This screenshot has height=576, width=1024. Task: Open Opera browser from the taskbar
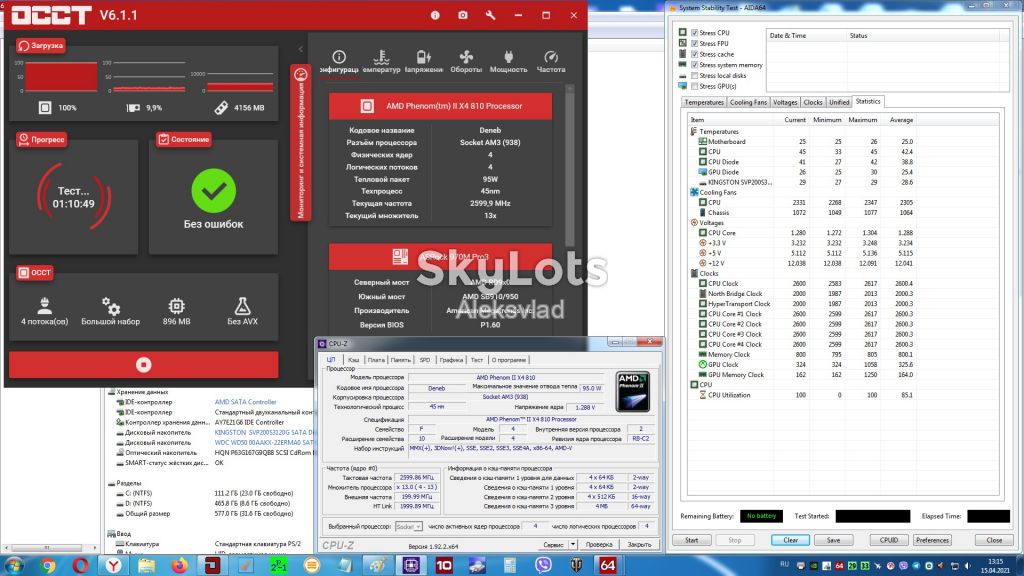pos(80,565)
